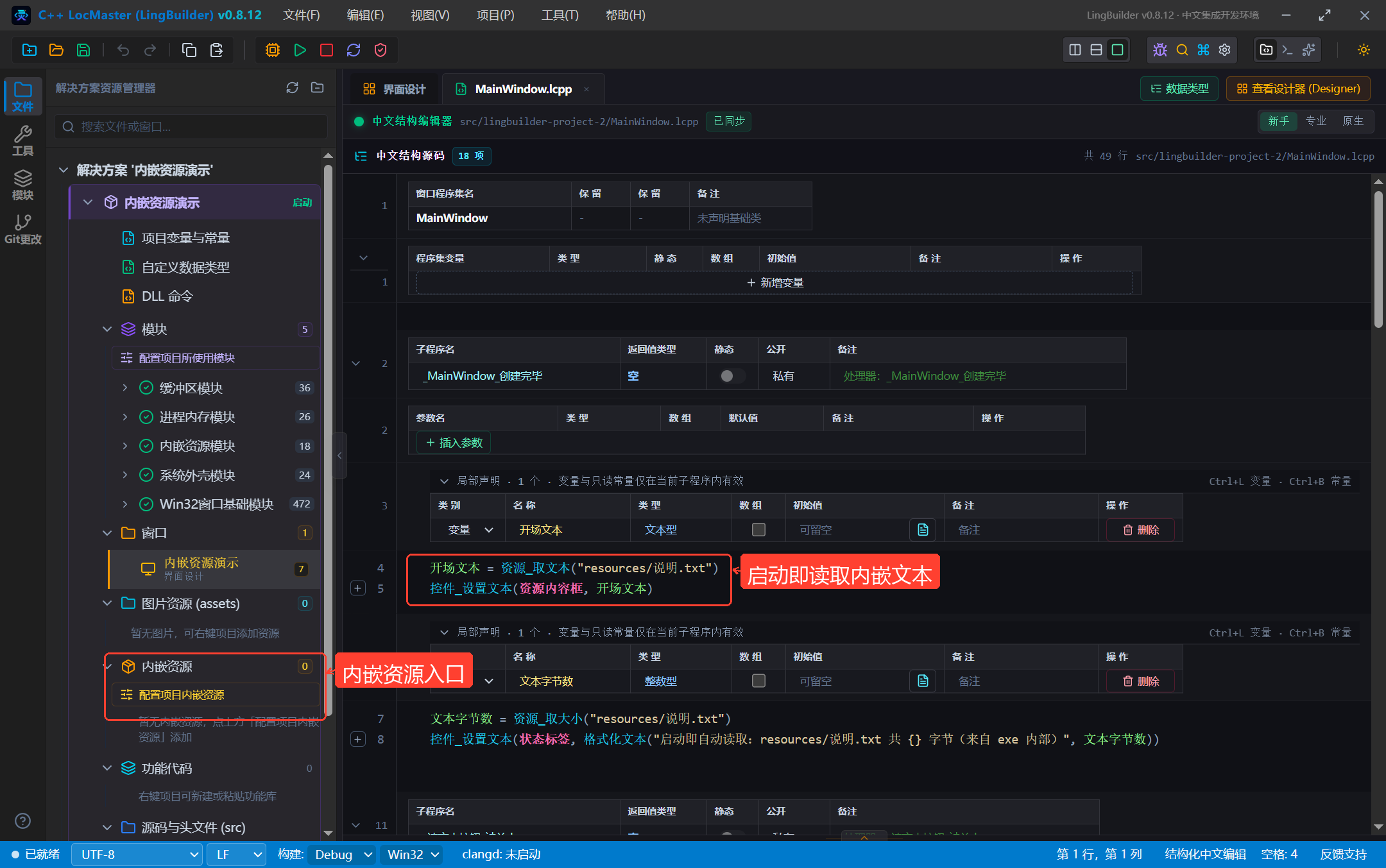The width and height of the screenshot is (1386, 868).
Task: Click the 新增变量 button
Action: tap(774, 283)
